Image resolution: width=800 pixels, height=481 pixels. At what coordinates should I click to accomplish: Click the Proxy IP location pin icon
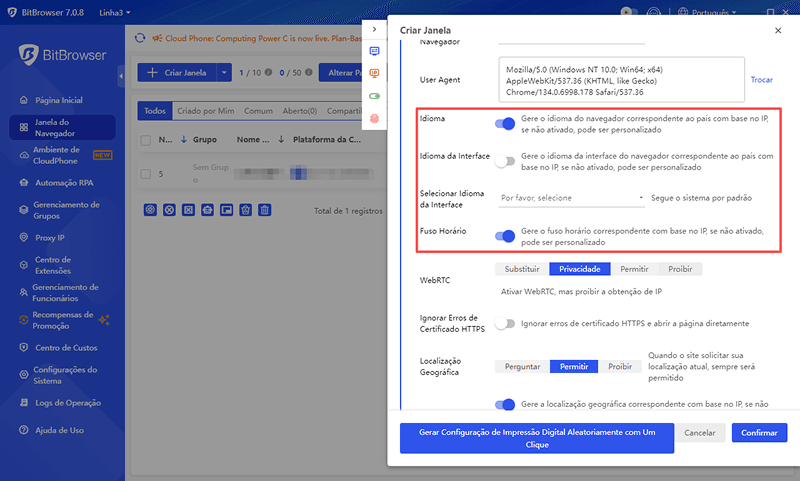click(23, 237)
